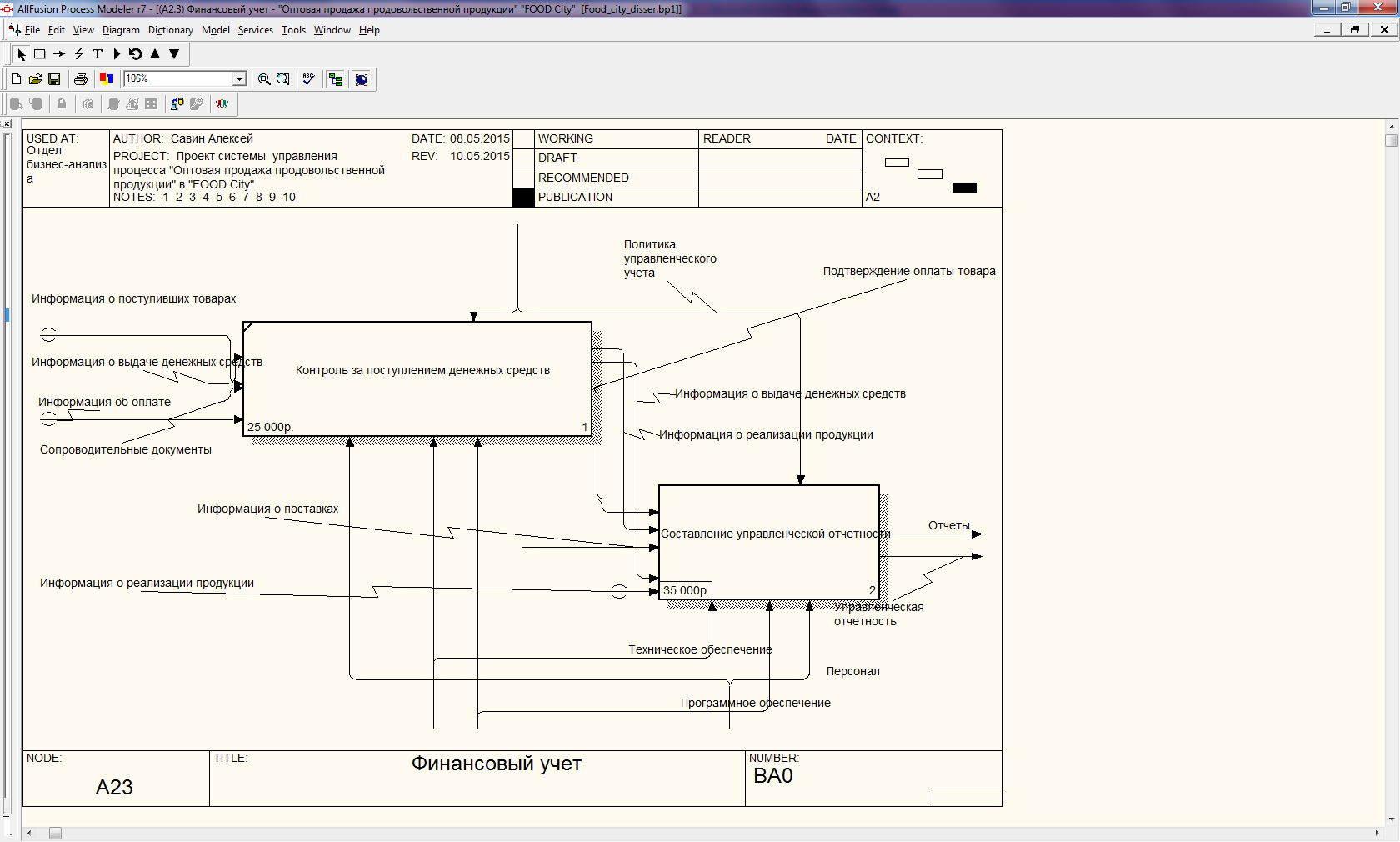Save the model with floppy disk icon
Image resolution: width=1400 pixels, height=842 pixels.
coord(54,79)
